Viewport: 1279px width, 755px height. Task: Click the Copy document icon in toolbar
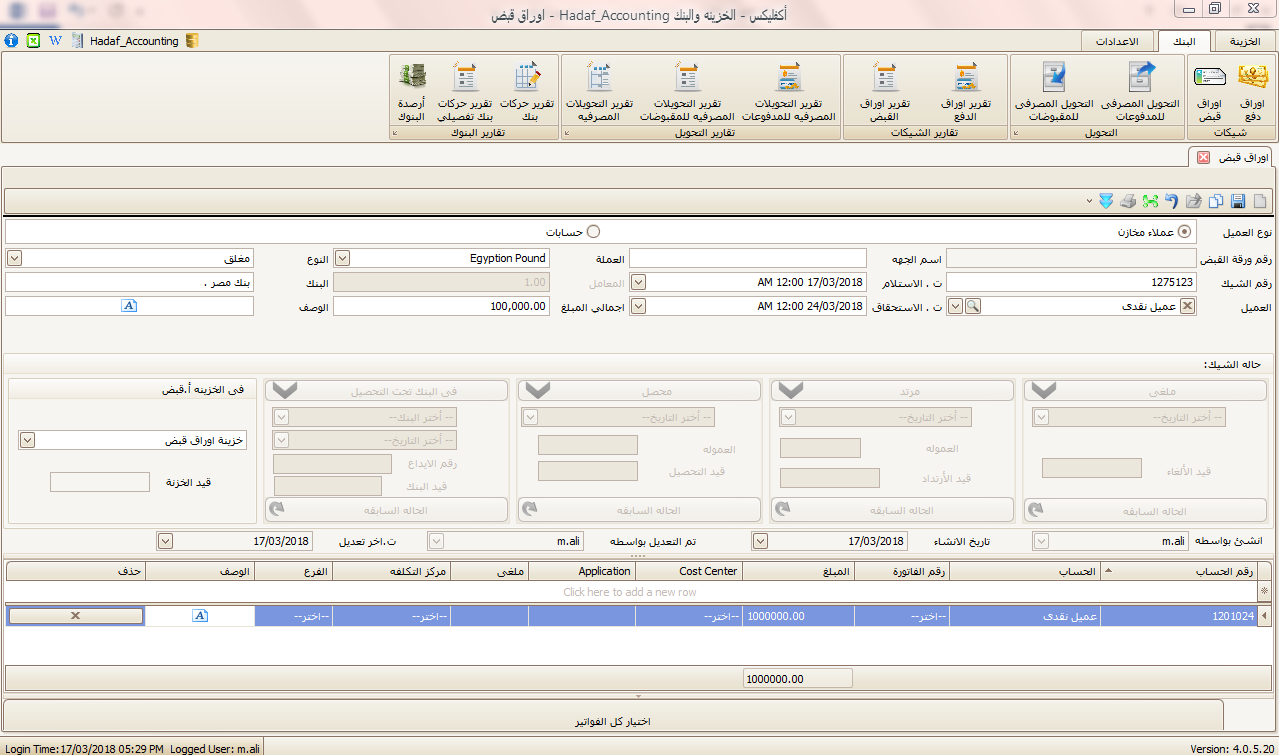(x=1216, y=201)
